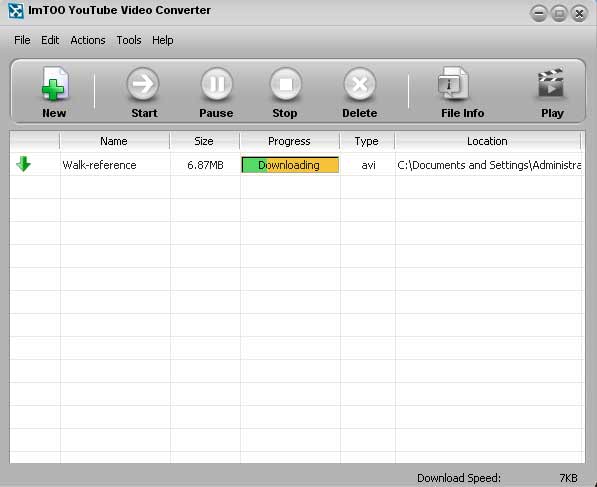Click the Location column header
597x487 pixels.
[x=488, y=141]
